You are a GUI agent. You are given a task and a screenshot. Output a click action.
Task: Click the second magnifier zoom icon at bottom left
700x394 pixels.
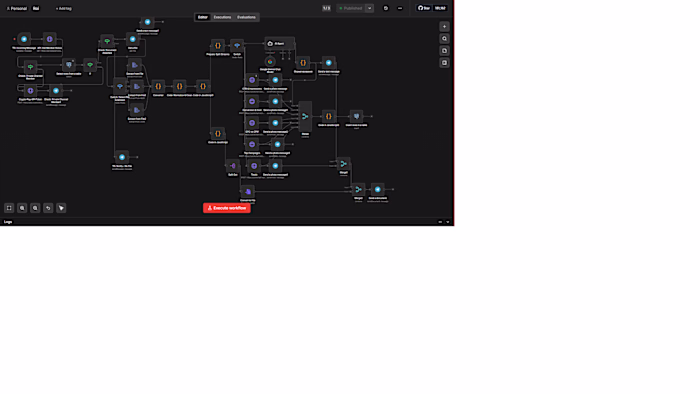click(x=35, y=208)
